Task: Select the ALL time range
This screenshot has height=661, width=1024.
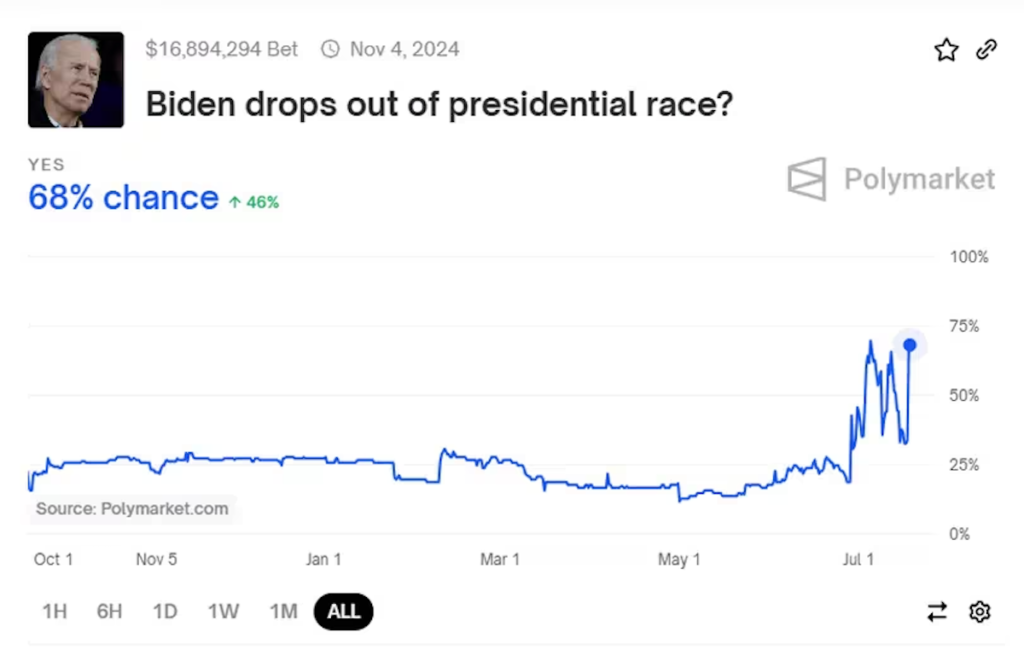Action: pos(343,611)
